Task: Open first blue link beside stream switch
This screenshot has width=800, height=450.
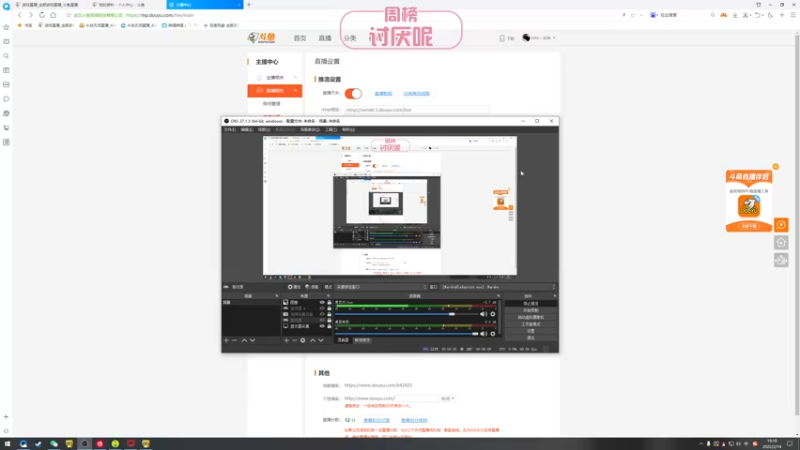Action: coord(383,94)
